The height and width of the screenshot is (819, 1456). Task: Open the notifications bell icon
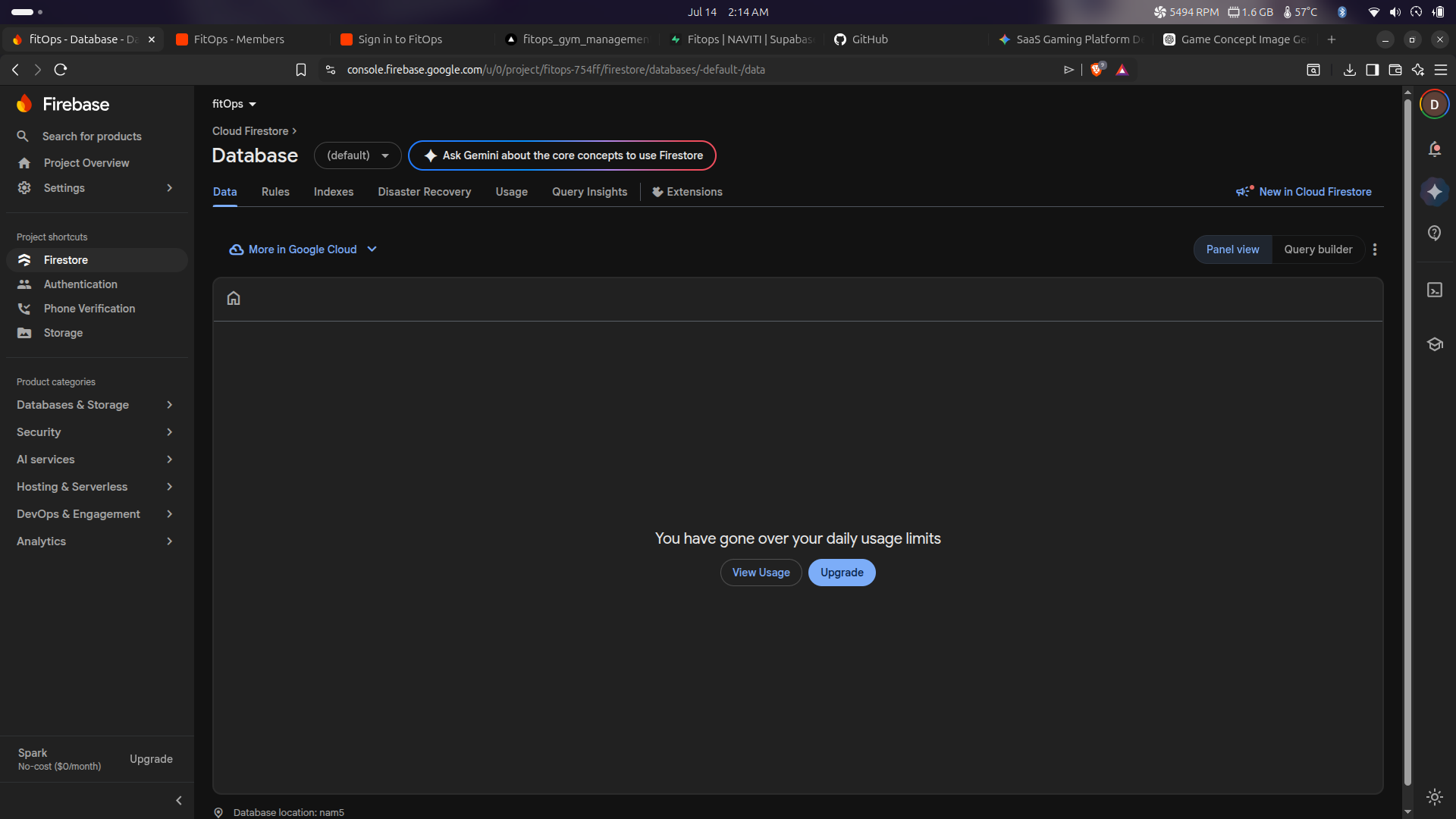coord(1435,149)
